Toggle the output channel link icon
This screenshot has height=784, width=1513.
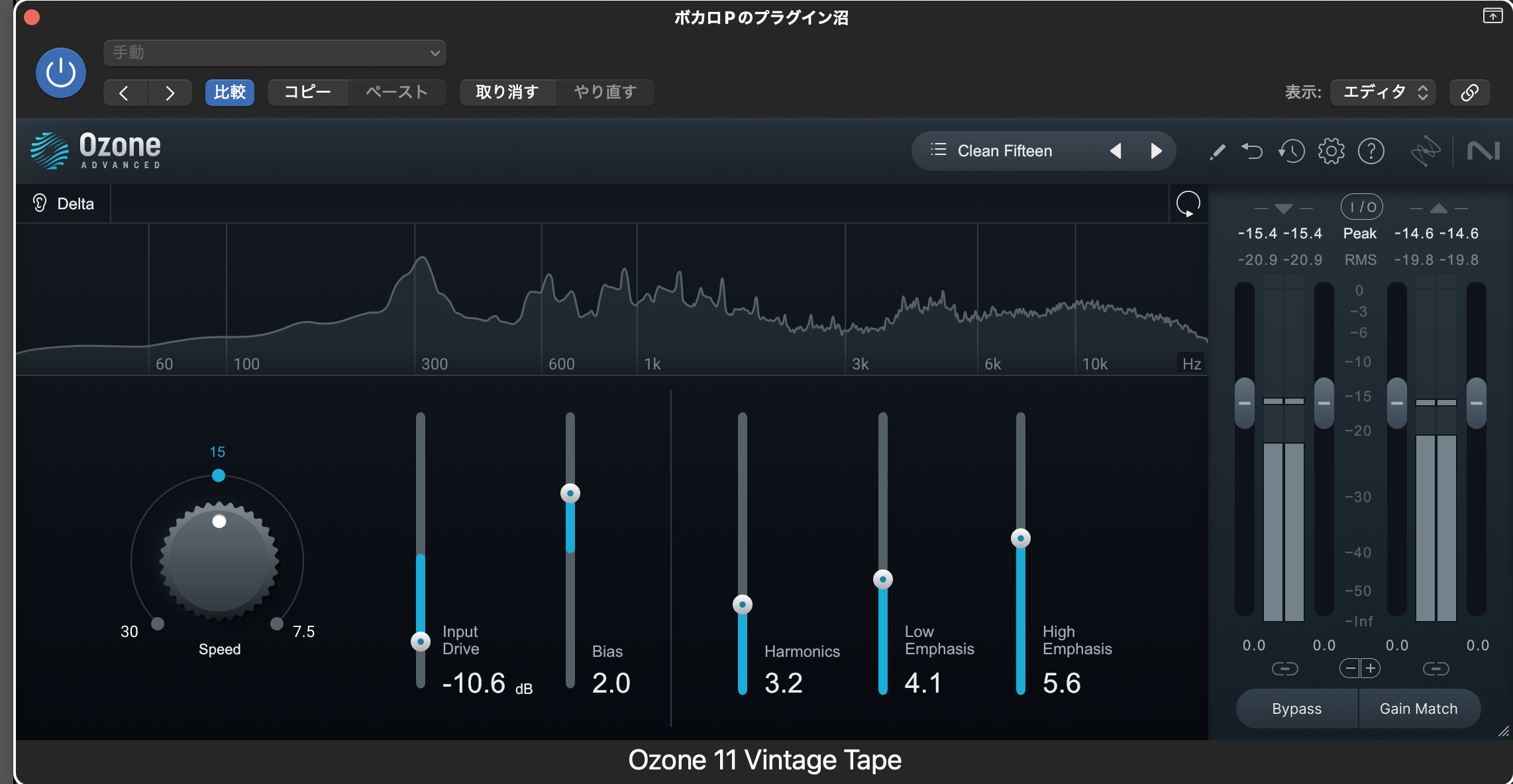pos(1435,669)
